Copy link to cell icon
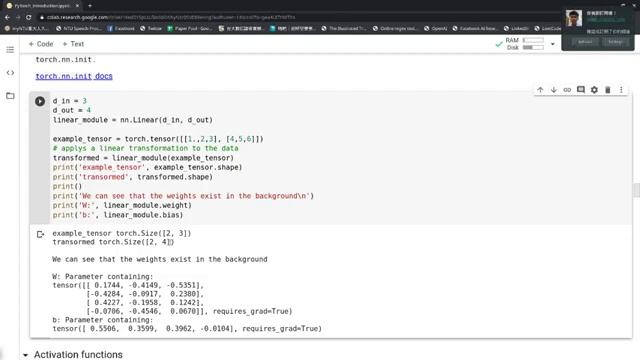 [567, 90]
